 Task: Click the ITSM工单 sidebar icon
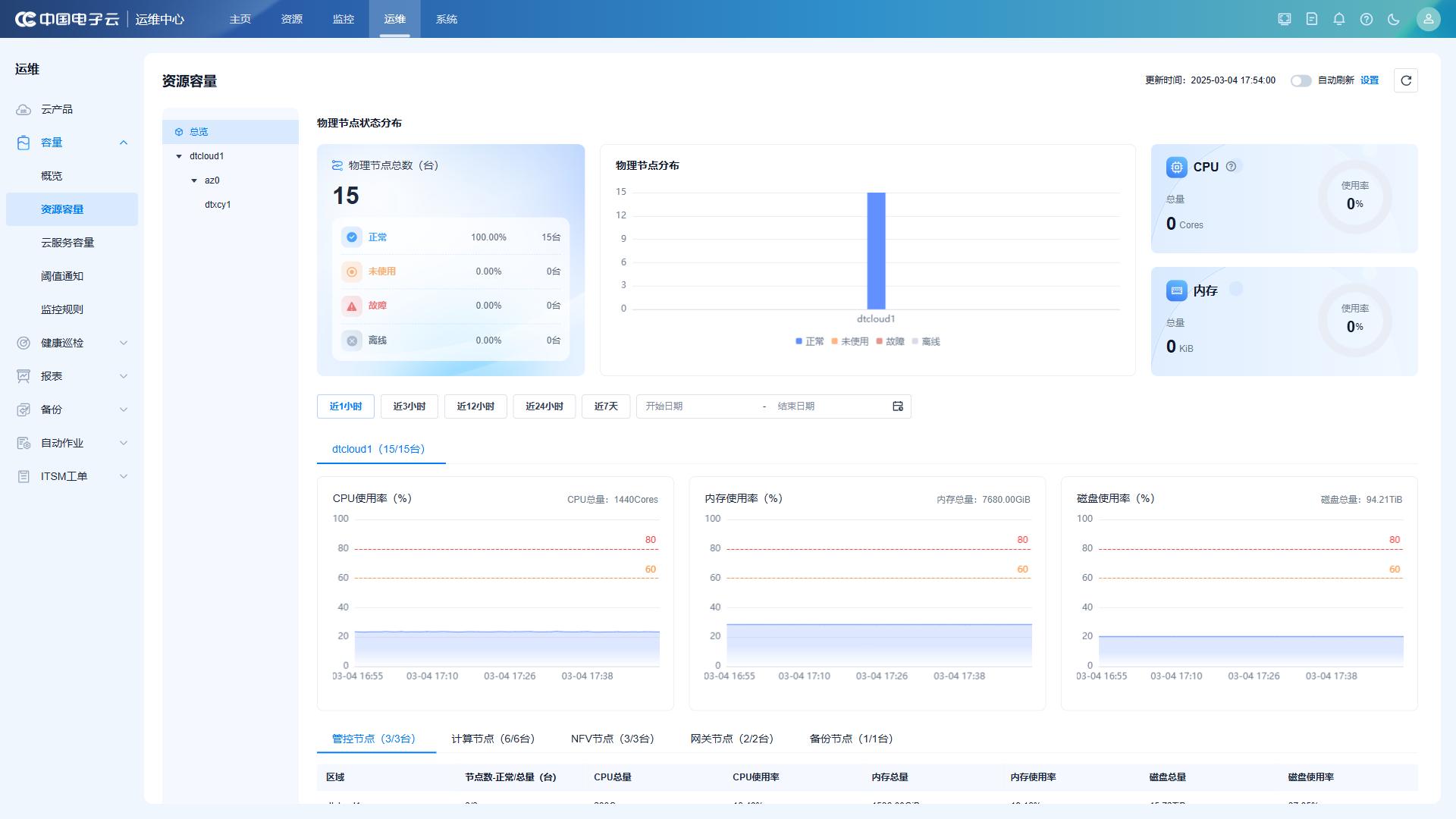pos(24,476)
